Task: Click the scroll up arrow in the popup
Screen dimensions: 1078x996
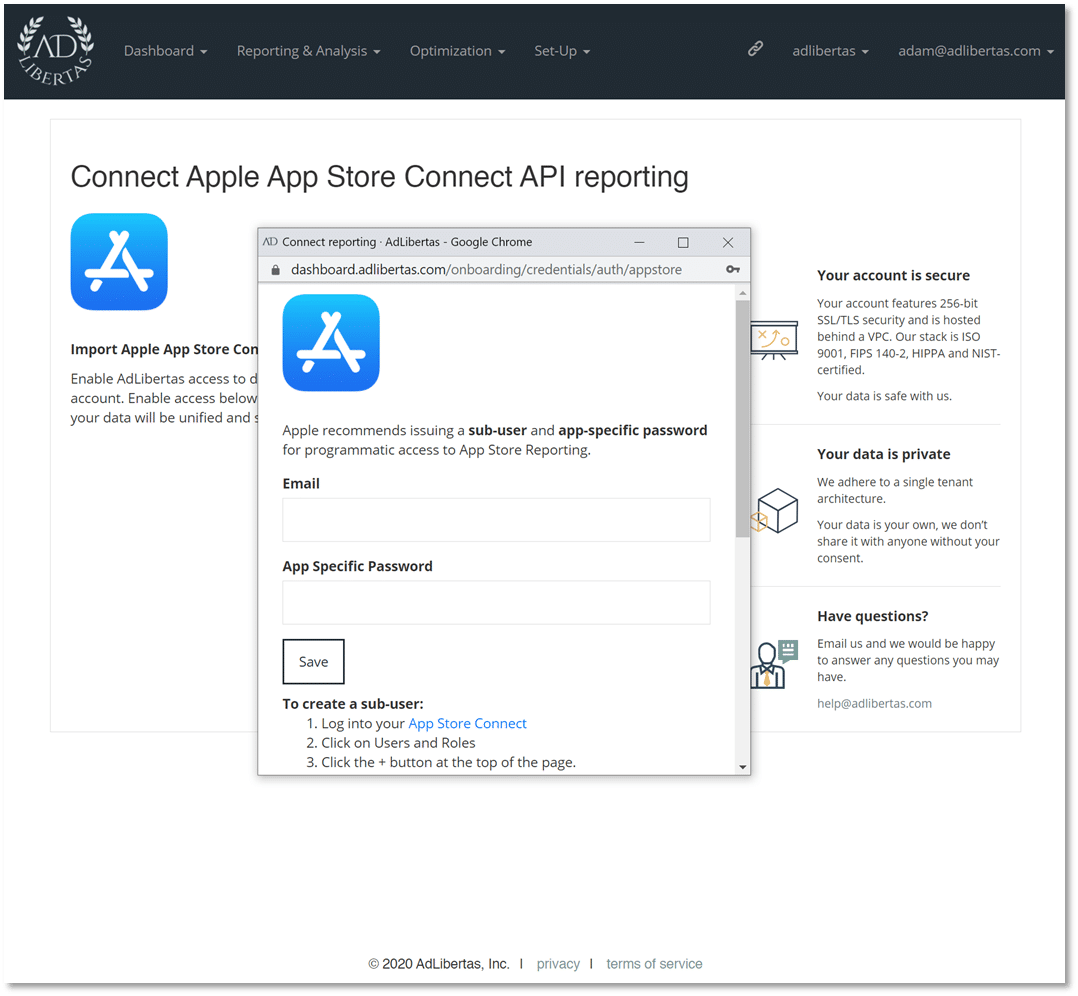Action: tap(742, 294)
